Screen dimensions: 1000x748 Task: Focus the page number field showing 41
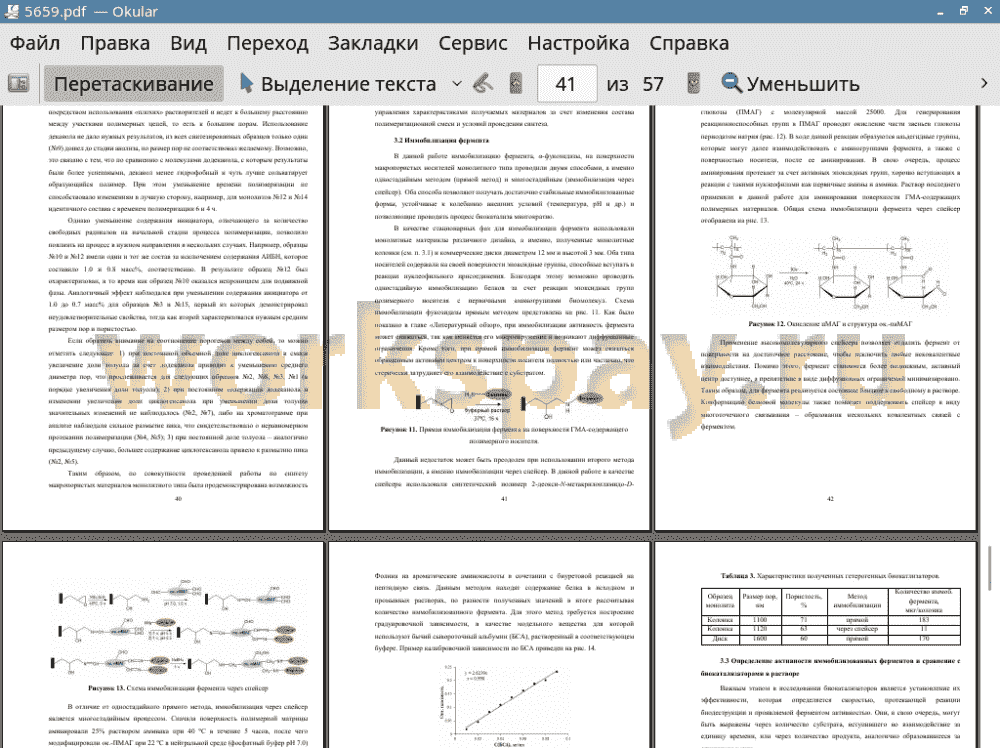(x=567, y=84)
